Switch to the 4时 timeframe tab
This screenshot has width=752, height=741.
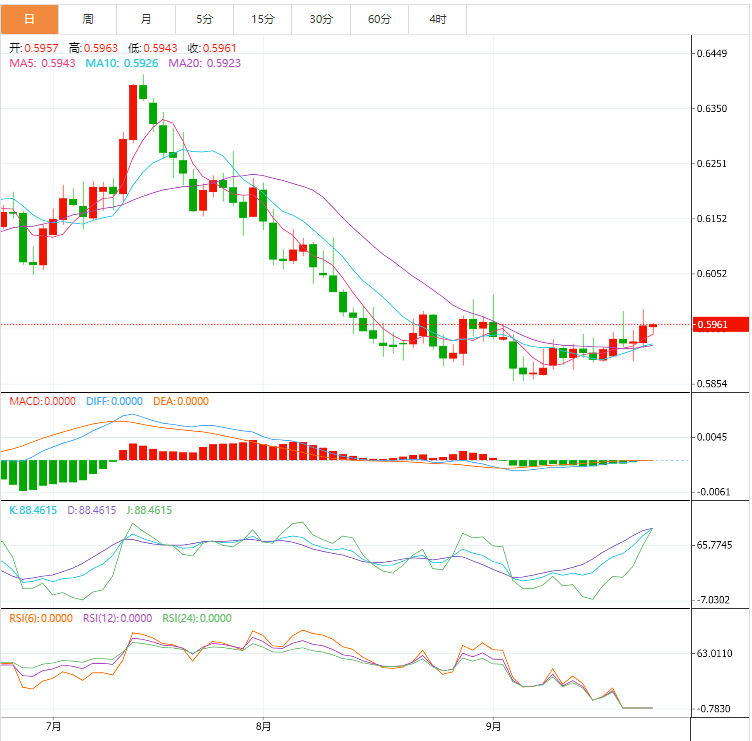pyautogui.click(x=438, y=19)
